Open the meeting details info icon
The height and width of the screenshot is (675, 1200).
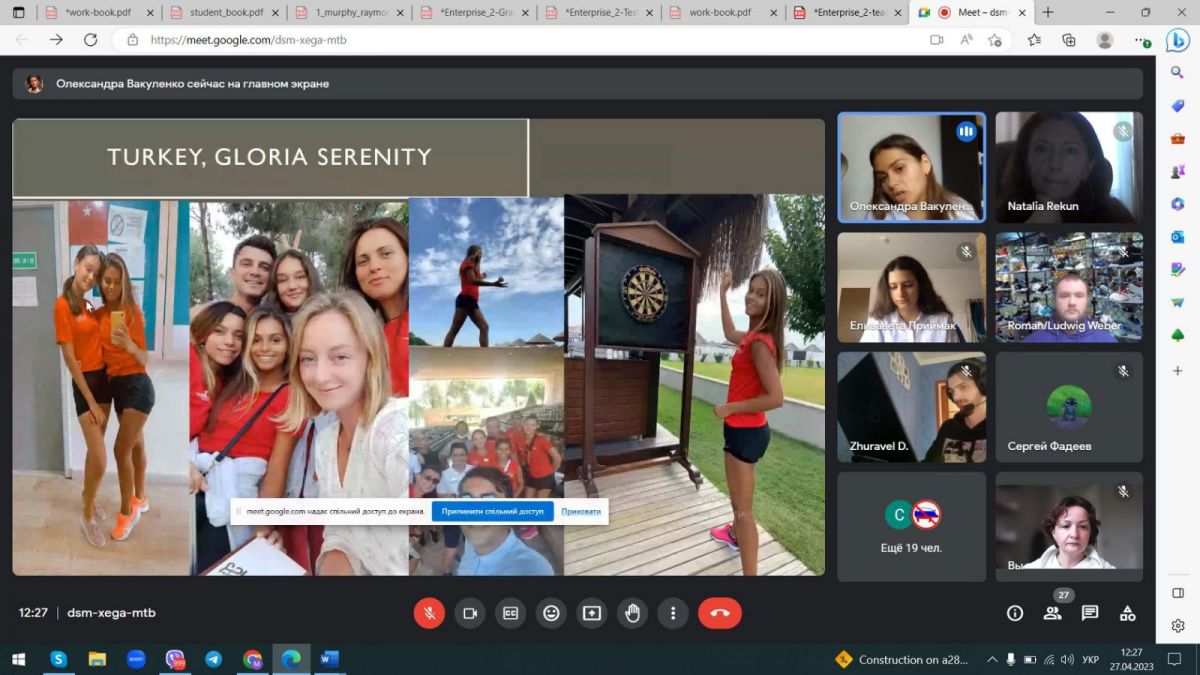pos(1015,613)
